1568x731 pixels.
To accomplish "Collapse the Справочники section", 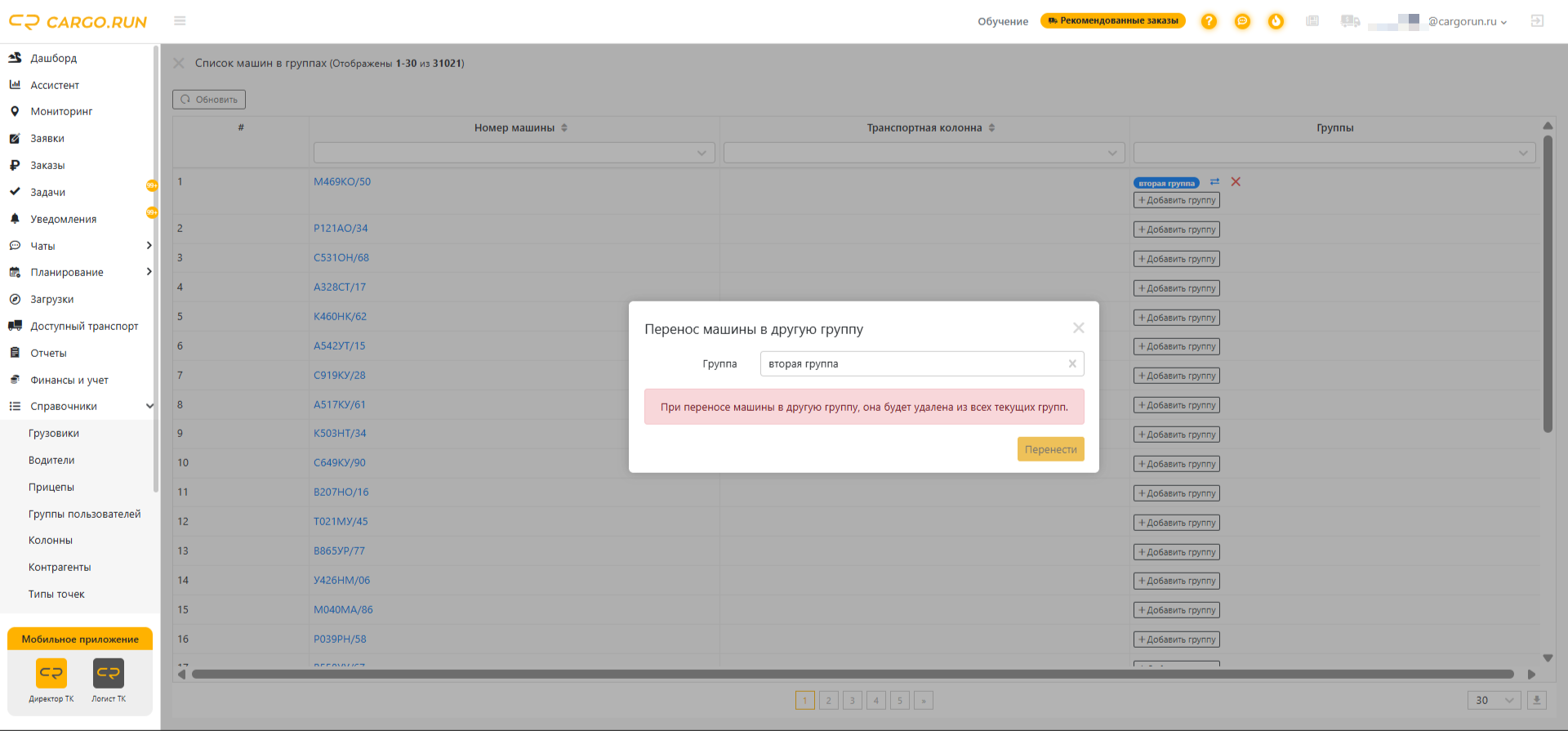I will pos(149,407).
